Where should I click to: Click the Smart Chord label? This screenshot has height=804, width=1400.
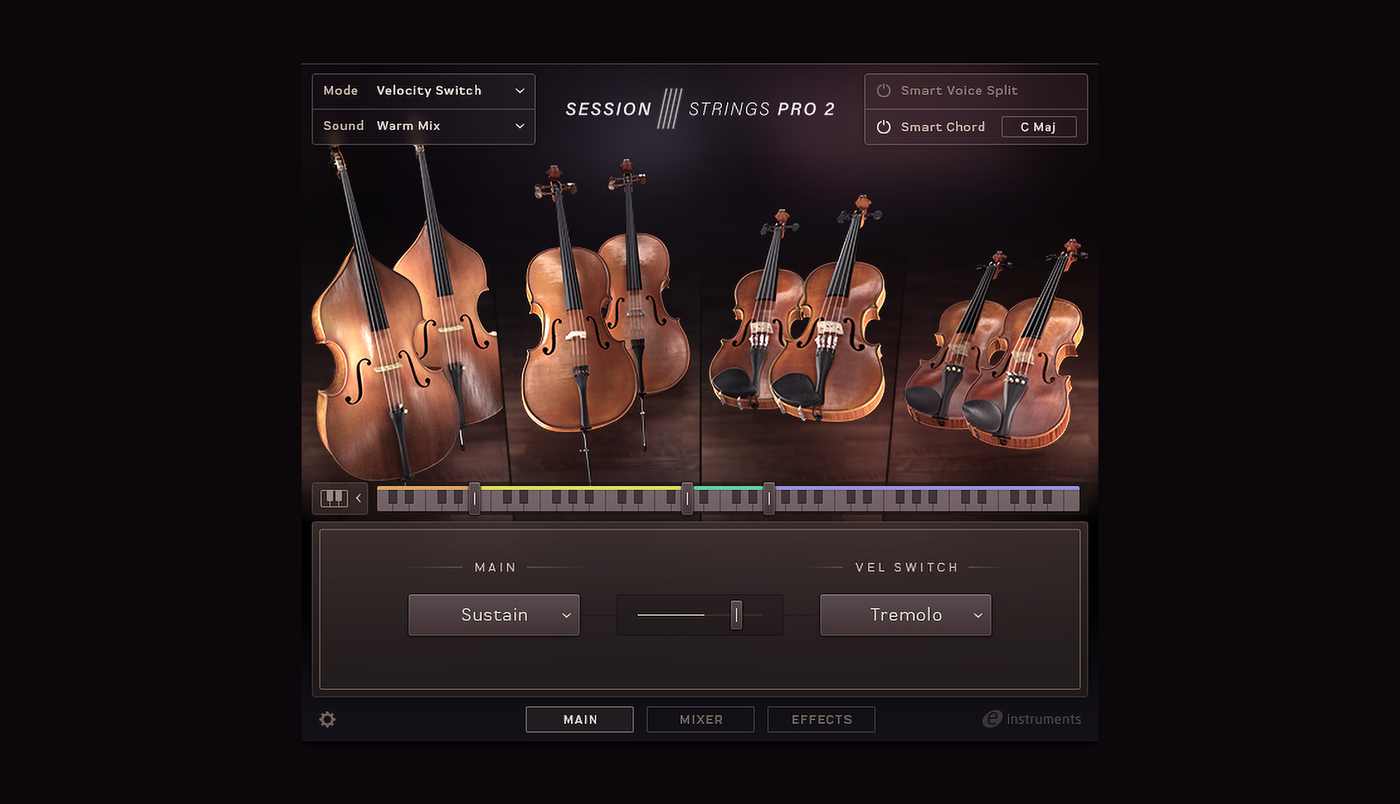point(943,127)
